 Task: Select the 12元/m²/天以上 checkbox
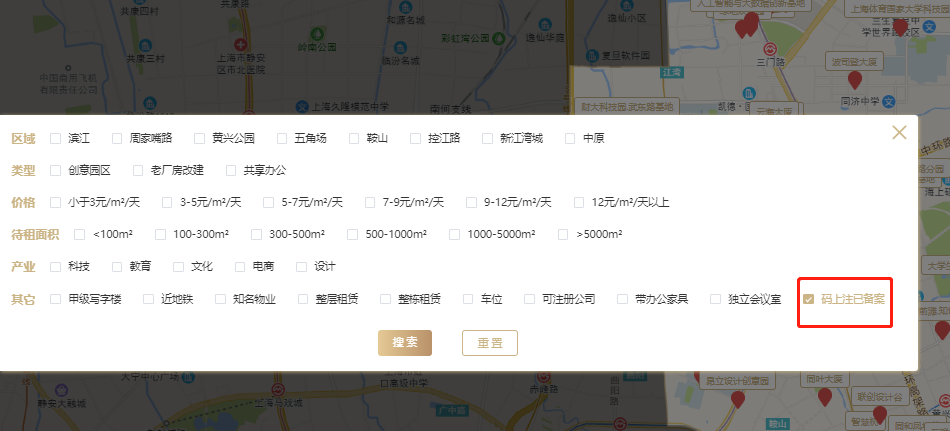[579, 202]
